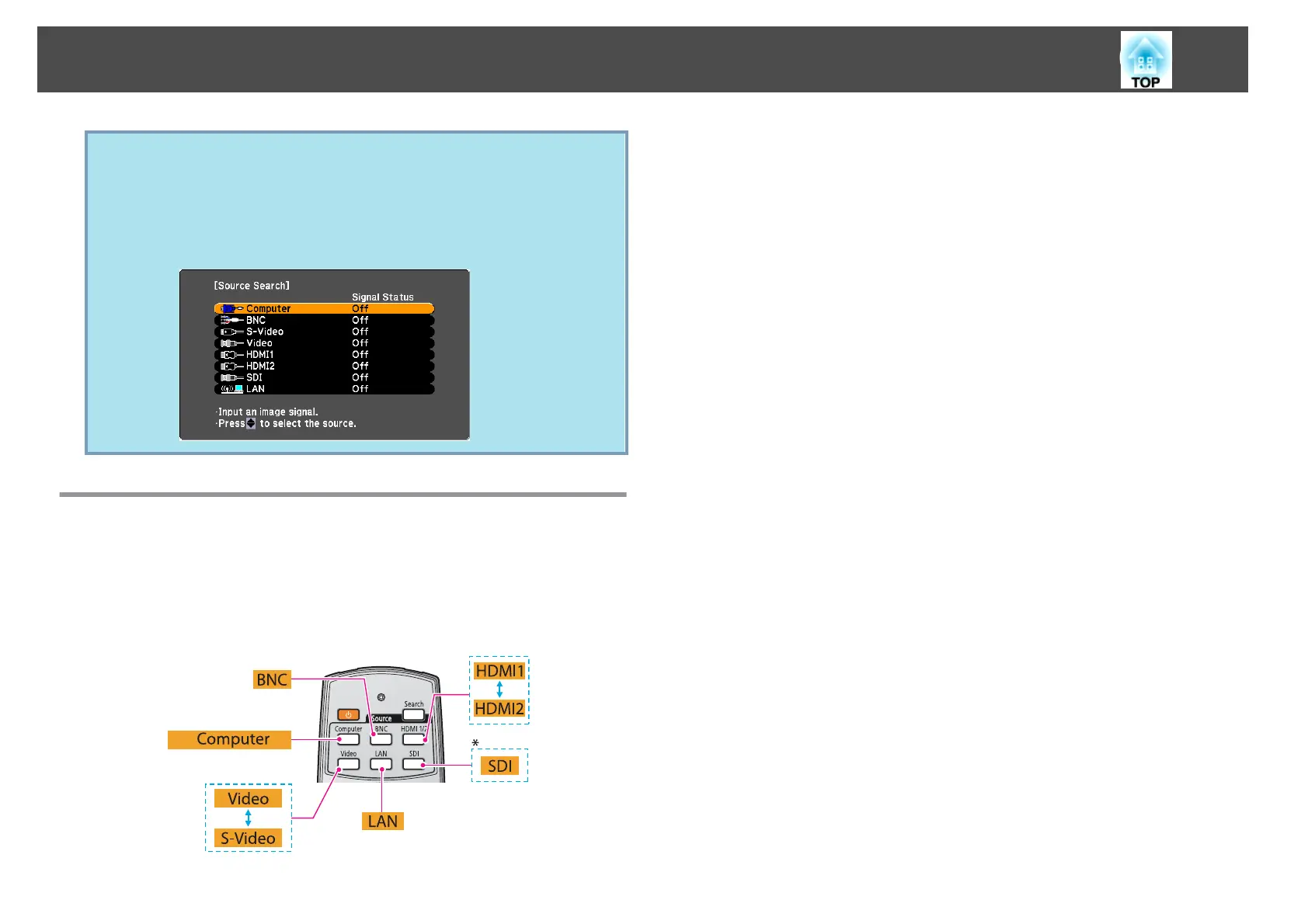Pick HDMI2 in the Source Search list
Image resolution: width=1308 pixels, height=924 pixels.
[324, 366]
